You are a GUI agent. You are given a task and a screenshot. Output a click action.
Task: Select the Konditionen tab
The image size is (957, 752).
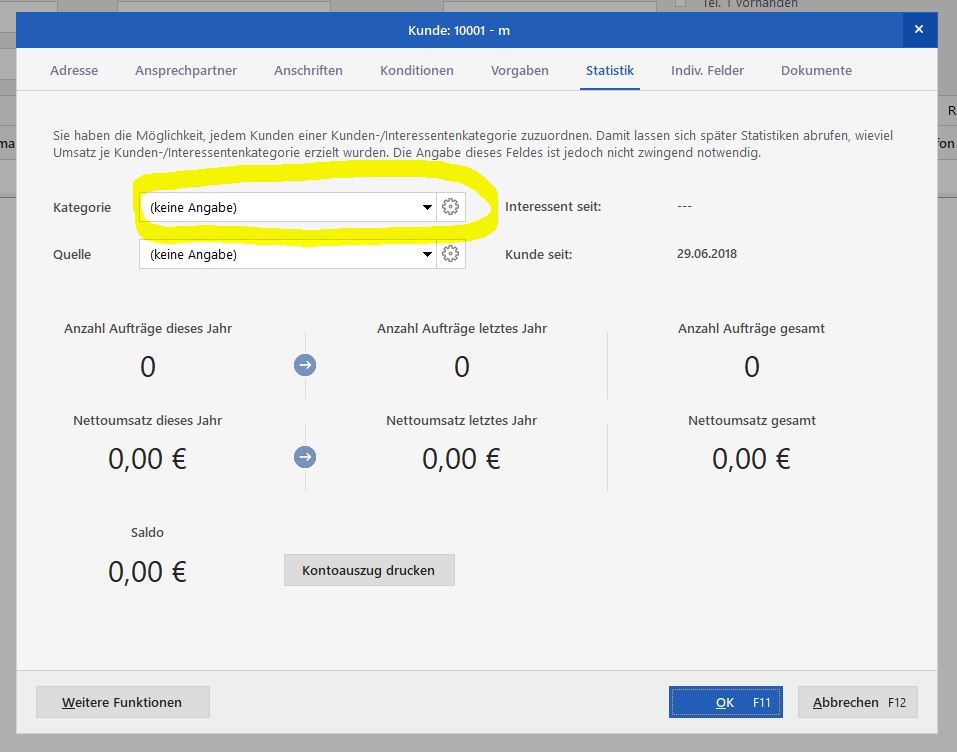point(417,70)
